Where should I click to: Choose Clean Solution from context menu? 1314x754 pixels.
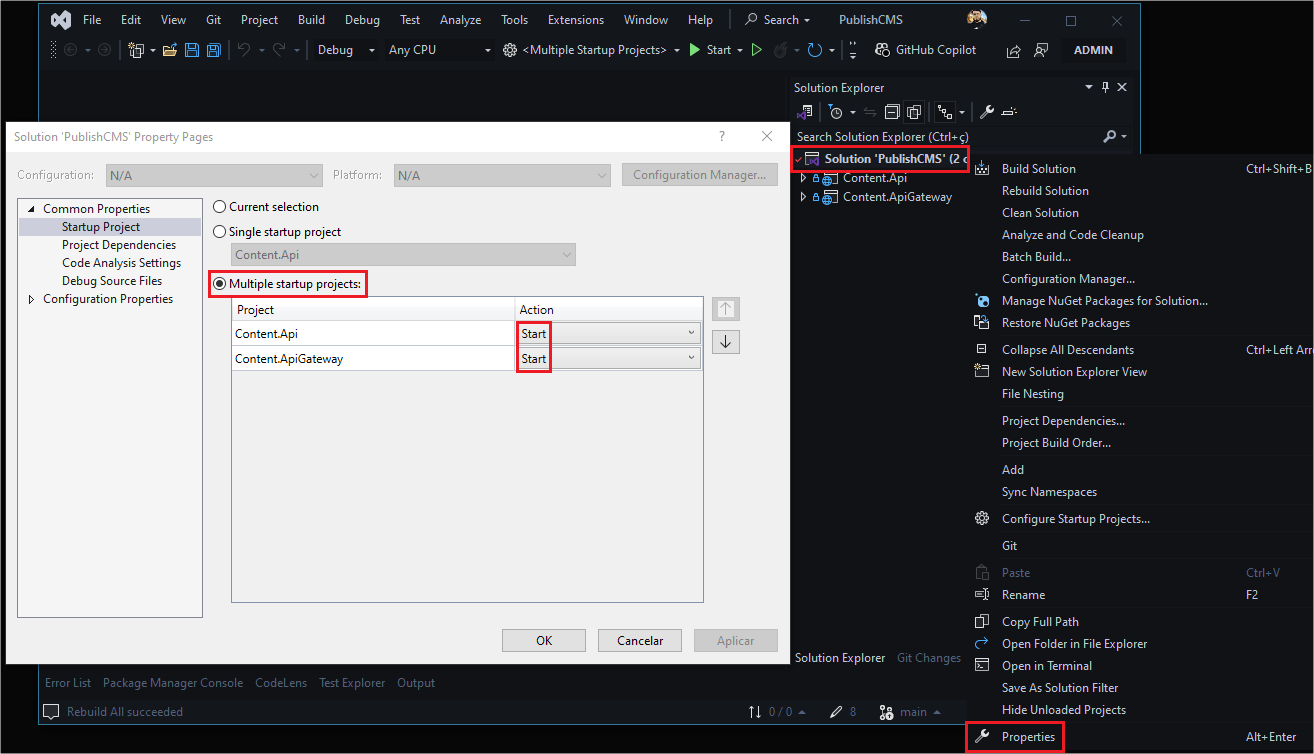(1040, 213)
